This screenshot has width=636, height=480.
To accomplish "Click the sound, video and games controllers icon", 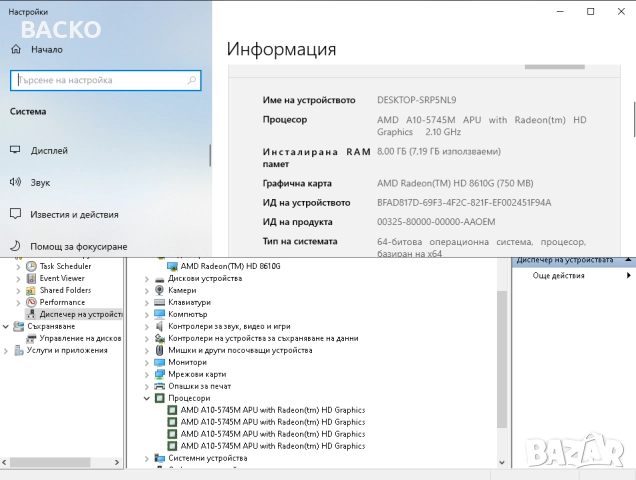I will point(160,326).
